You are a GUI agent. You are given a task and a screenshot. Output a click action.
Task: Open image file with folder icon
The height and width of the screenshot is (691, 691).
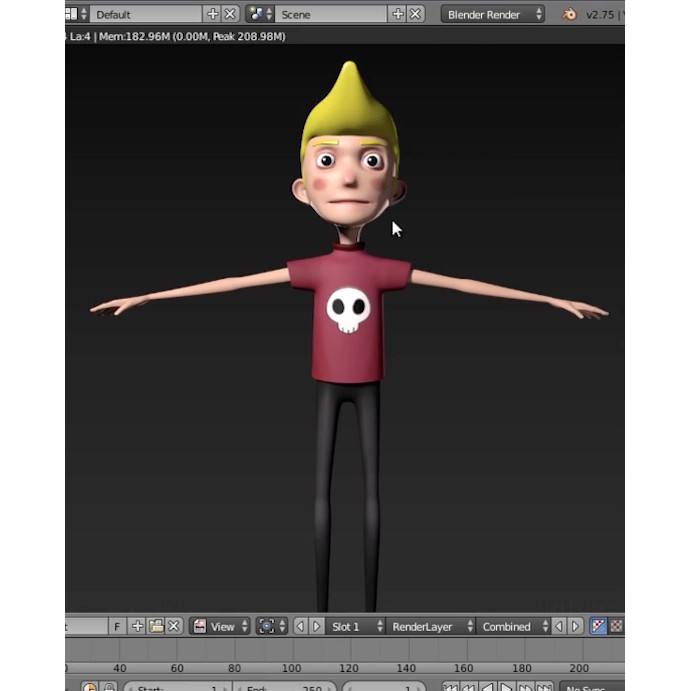[156, 626]
